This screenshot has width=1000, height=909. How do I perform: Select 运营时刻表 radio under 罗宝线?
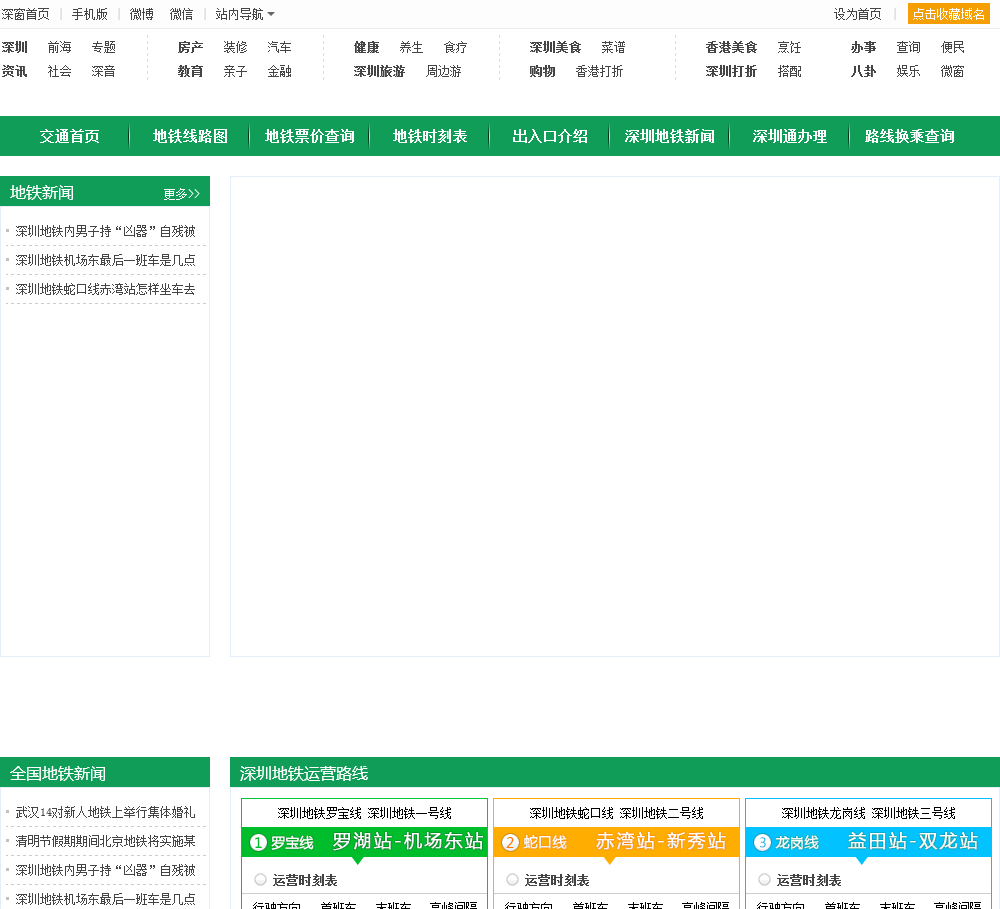260,880
